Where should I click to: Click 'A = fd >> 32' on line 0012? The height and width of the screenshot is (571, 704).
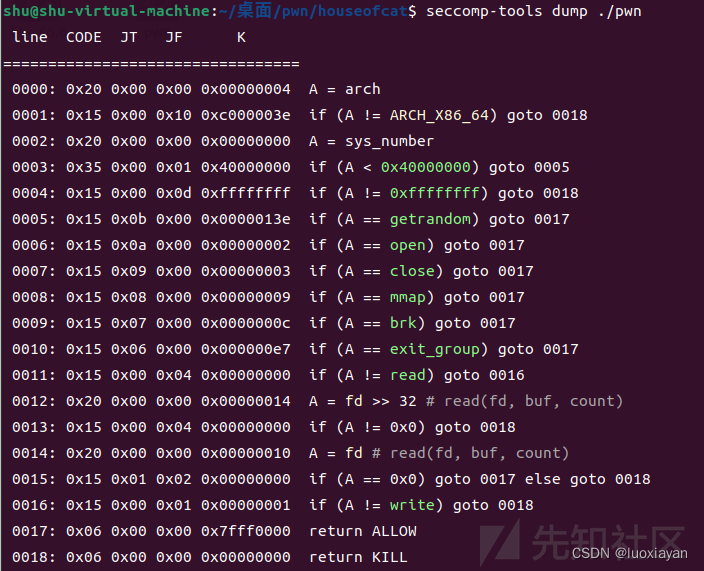[x=362, y=401]
